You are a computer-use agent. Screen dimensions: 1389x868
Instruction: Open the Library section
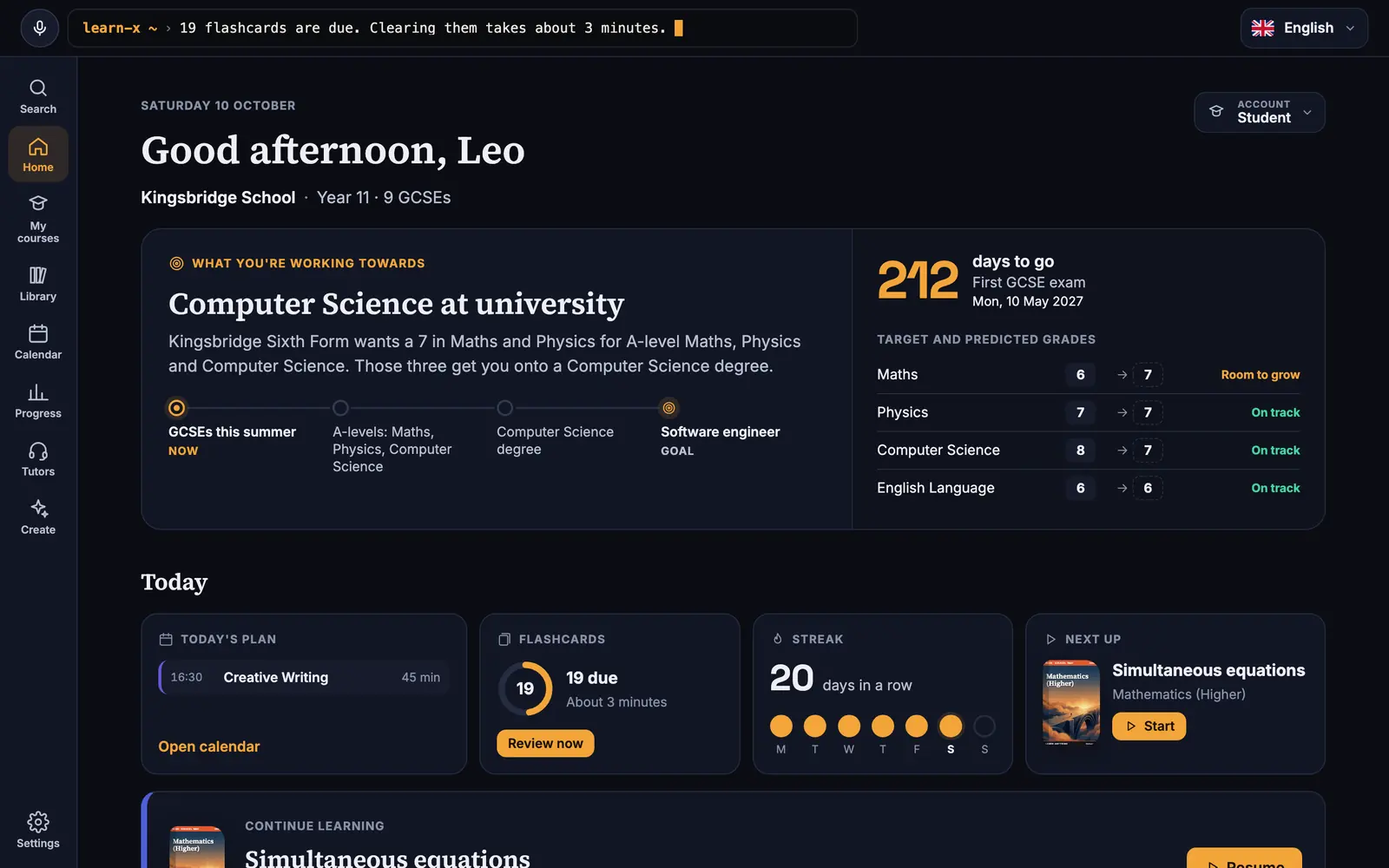pyautogui.click(x=38, y=284)
